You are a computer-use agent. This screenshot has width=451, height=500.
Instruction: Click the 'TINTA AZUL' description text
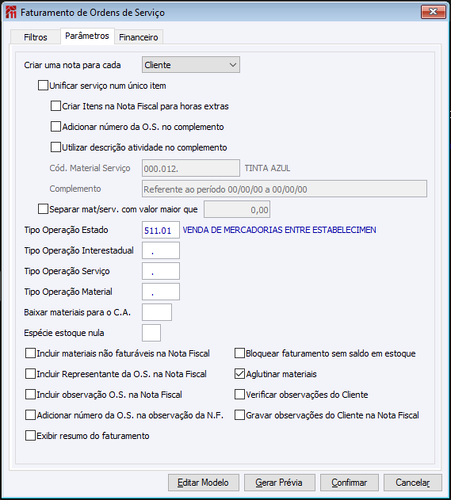tap(267, 168)
